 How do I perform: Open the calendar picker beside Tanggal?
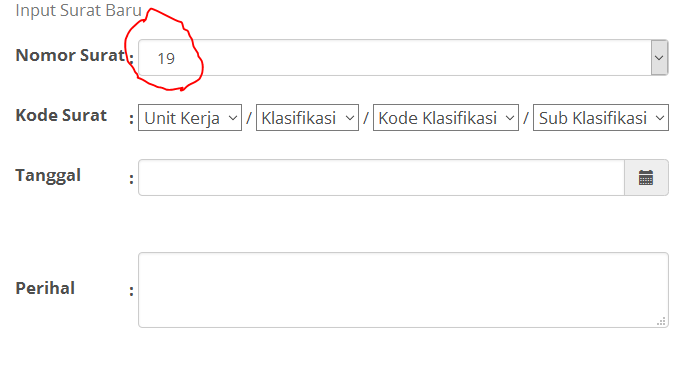[x=646, y=178]
